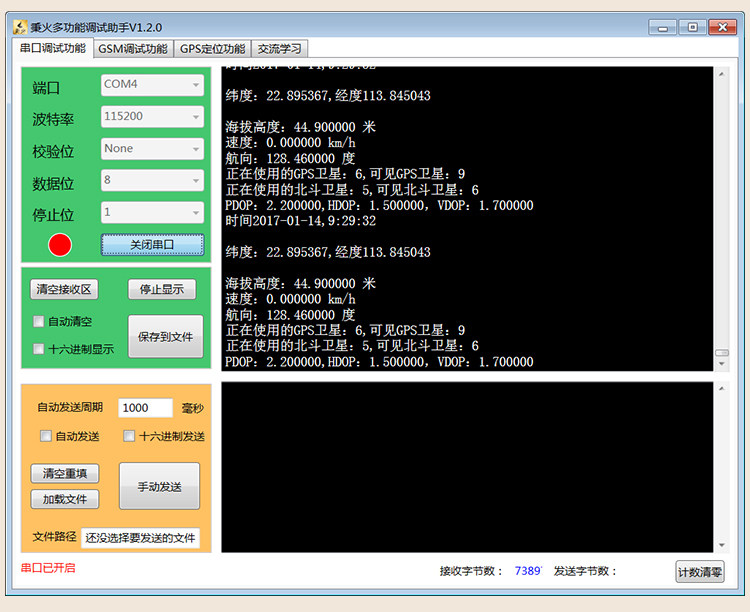Open the 校验位 None dropdown

152,149
